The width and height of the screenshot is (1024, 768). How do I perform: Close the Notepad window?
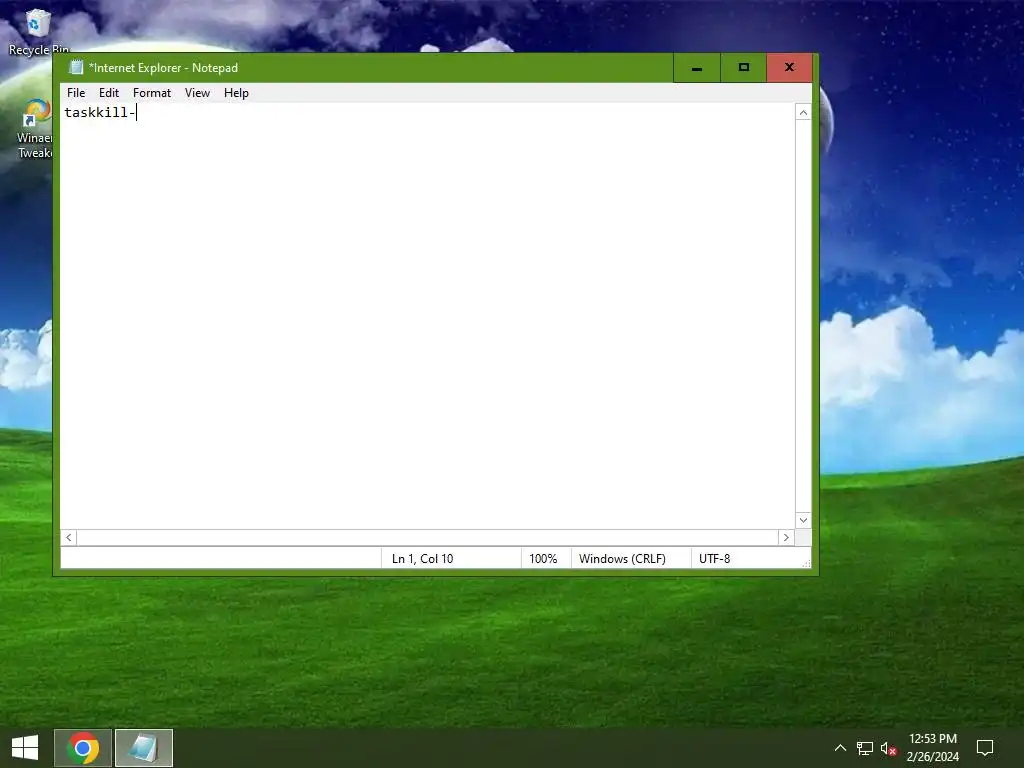pos(790,67)
